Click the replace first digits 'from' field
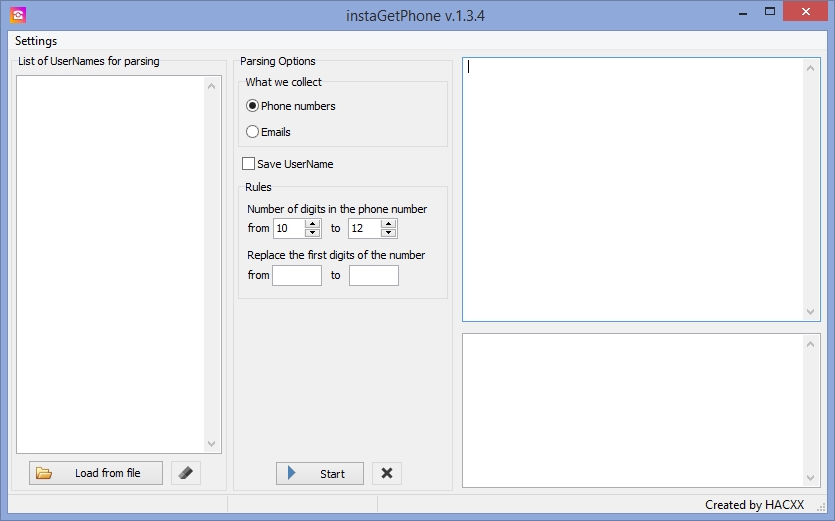The image size is (835, 521). tap(297, 275)
